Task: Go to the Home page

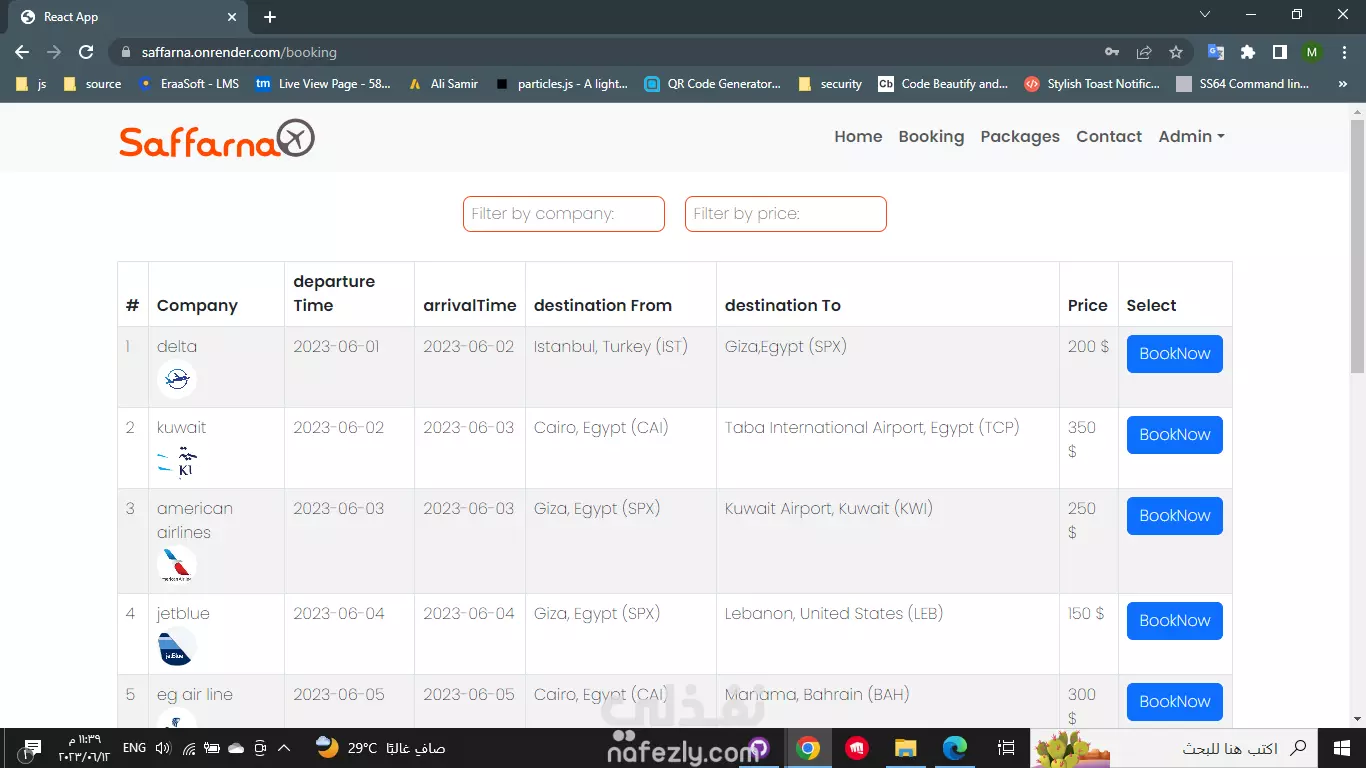Action: (858, 137)
